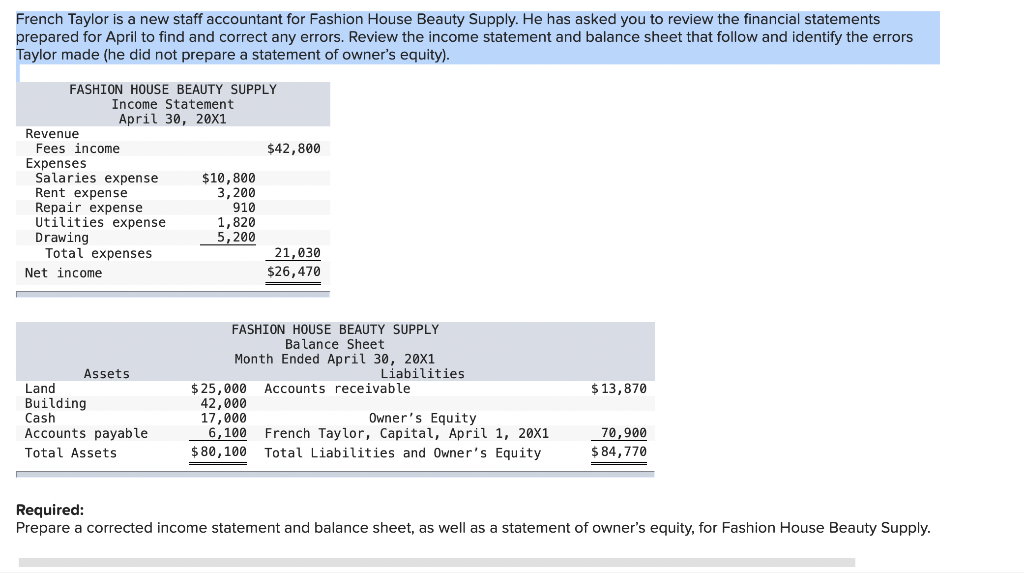This screenshot has height=573, width=1024.
Task: Click the Building asset label
Action: pyautogui.click(x=56, y=403)
